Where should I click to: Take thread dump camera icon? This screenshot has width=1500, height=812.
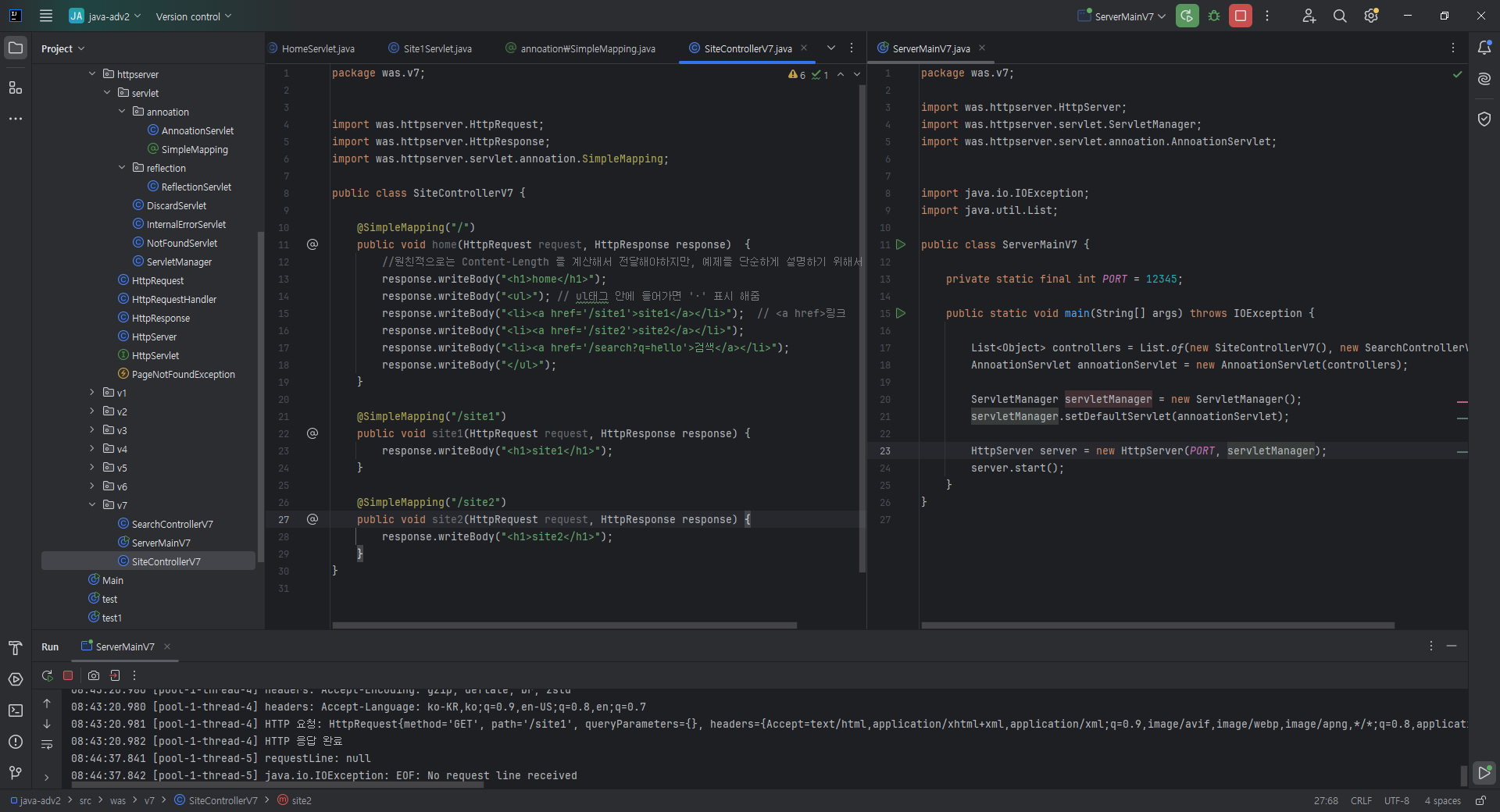click(94, 675)
